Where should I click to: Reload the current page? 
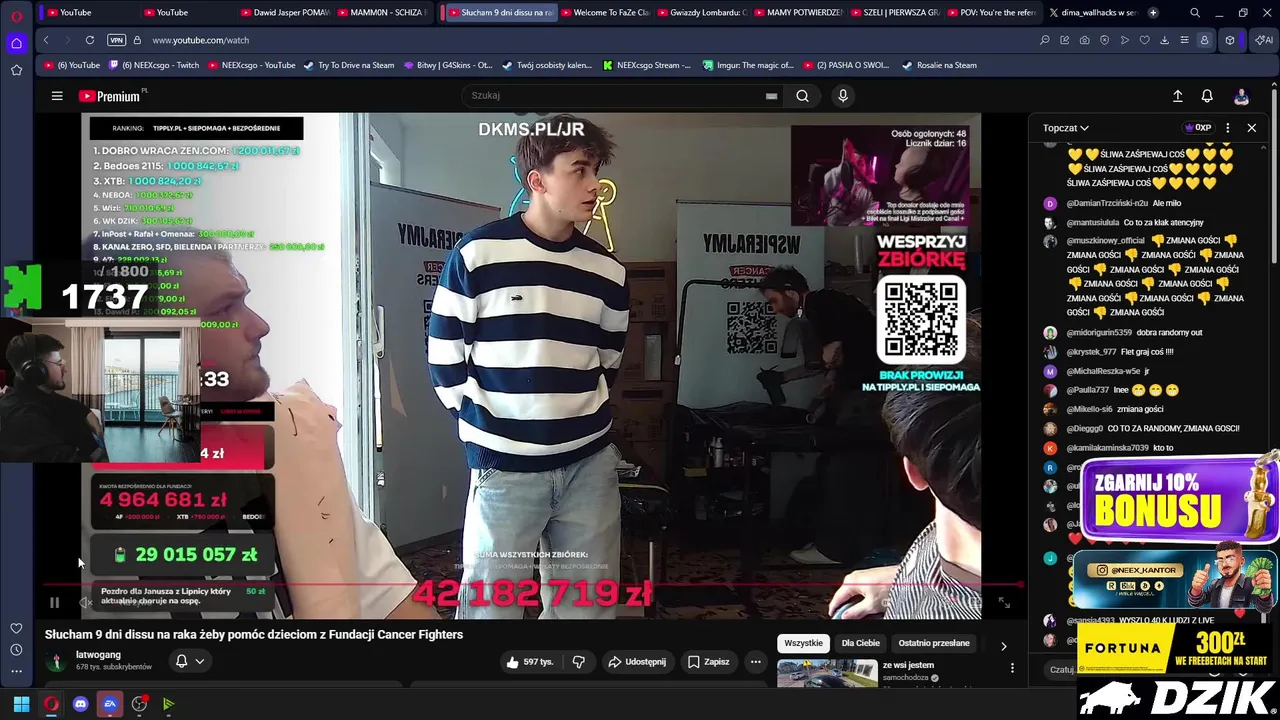90,40
